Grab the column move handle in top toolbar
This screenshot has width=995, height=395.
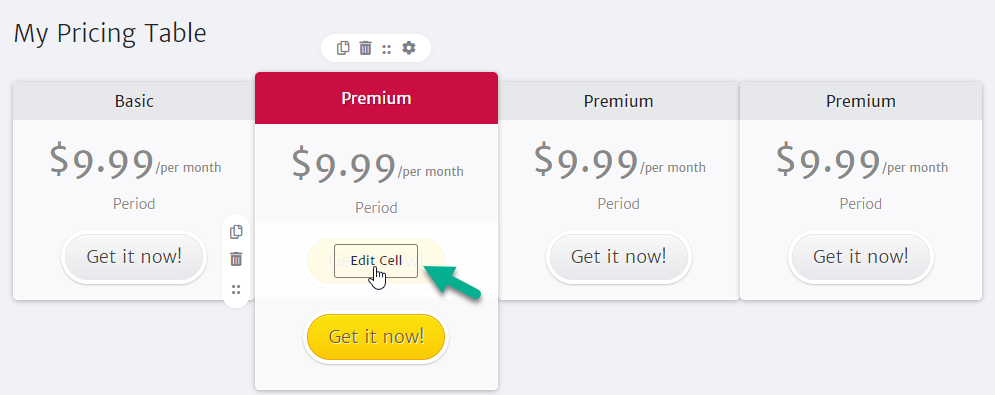click(386, 48)
